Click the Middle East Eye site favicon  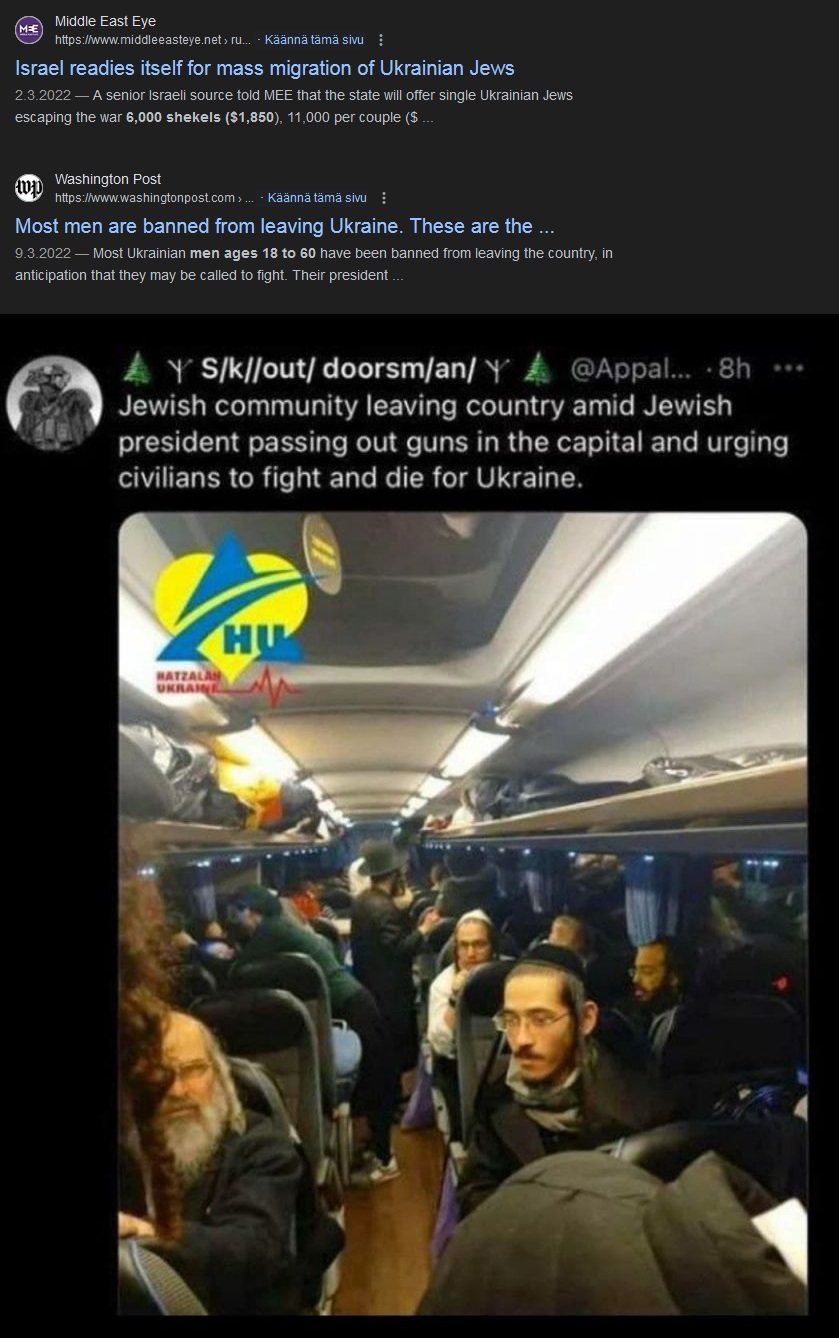point(29,30)
